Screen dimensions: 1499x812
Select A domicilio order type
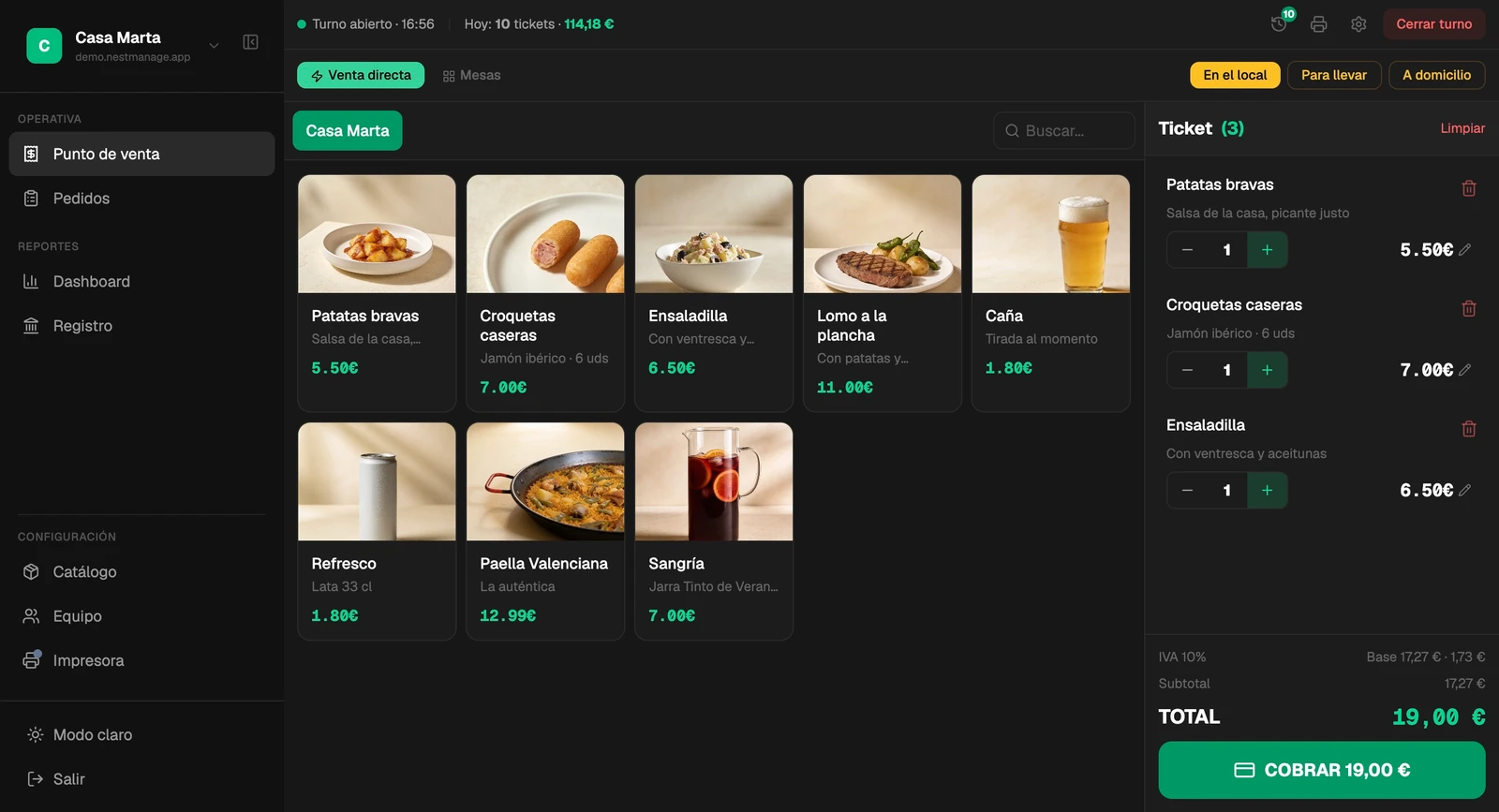pos(1436,75)
